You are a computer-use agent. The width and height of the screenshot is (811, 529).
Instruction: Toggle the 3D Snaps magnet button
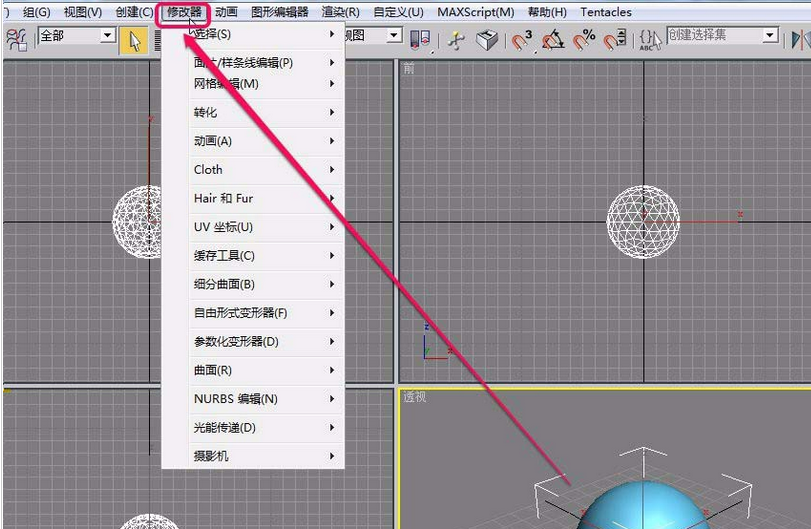523,39
